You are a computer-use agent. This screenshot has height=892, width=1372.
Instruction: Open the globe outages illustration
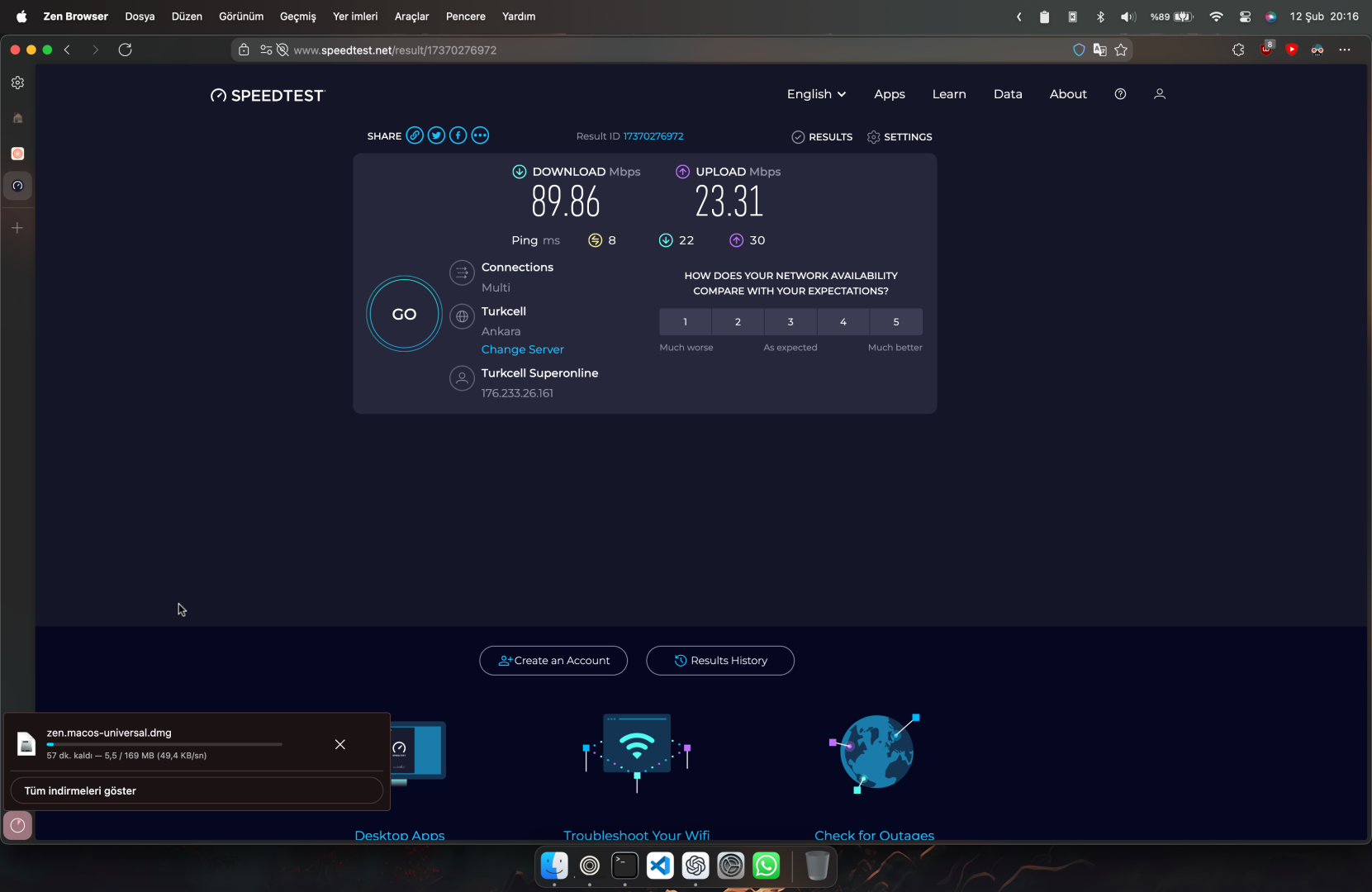875,753
